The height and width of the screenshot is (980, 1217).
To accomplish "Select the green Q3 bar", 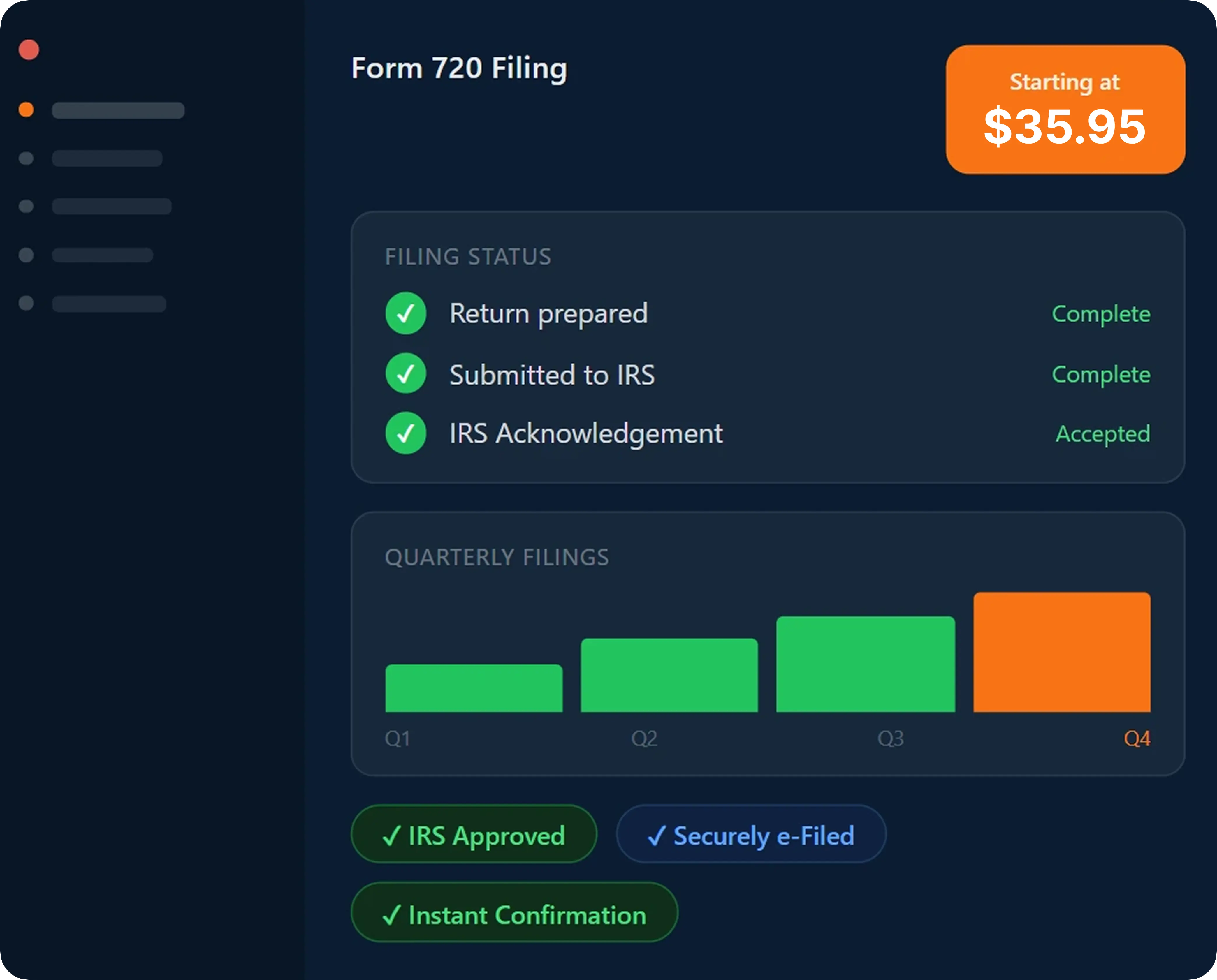I will click(x=865, y=665).
